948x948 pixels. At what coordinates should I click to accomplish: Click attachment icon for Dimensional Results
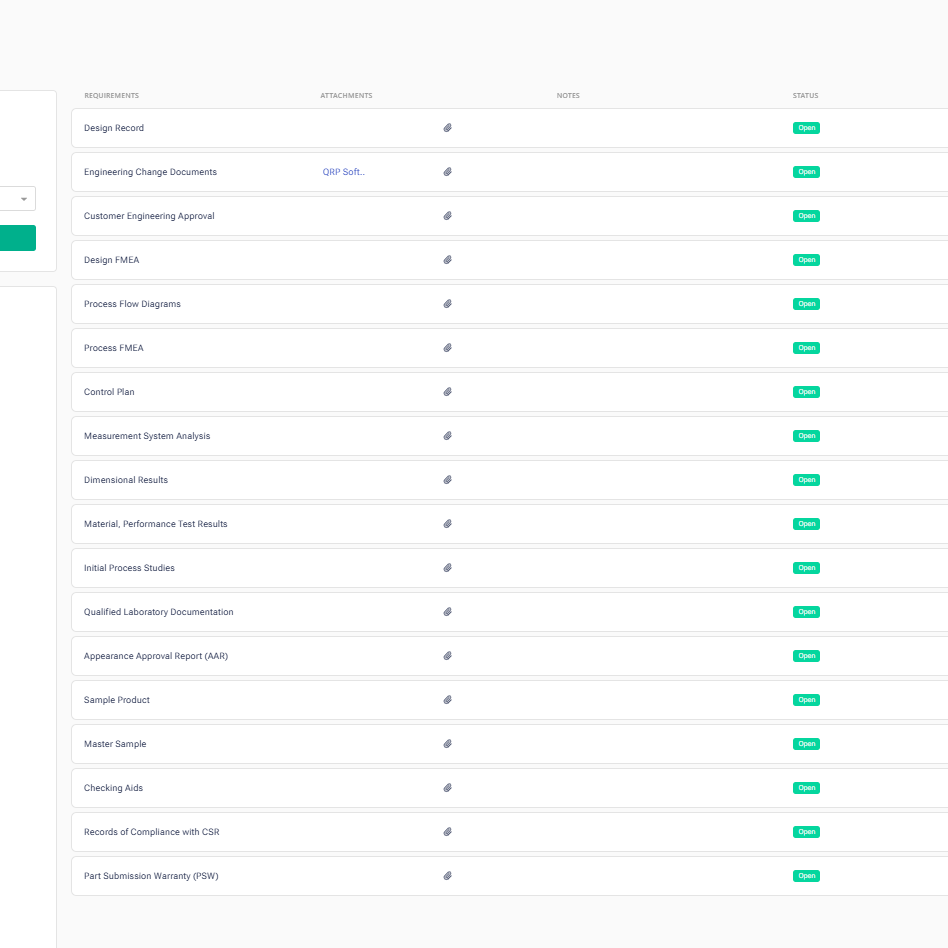448,480
